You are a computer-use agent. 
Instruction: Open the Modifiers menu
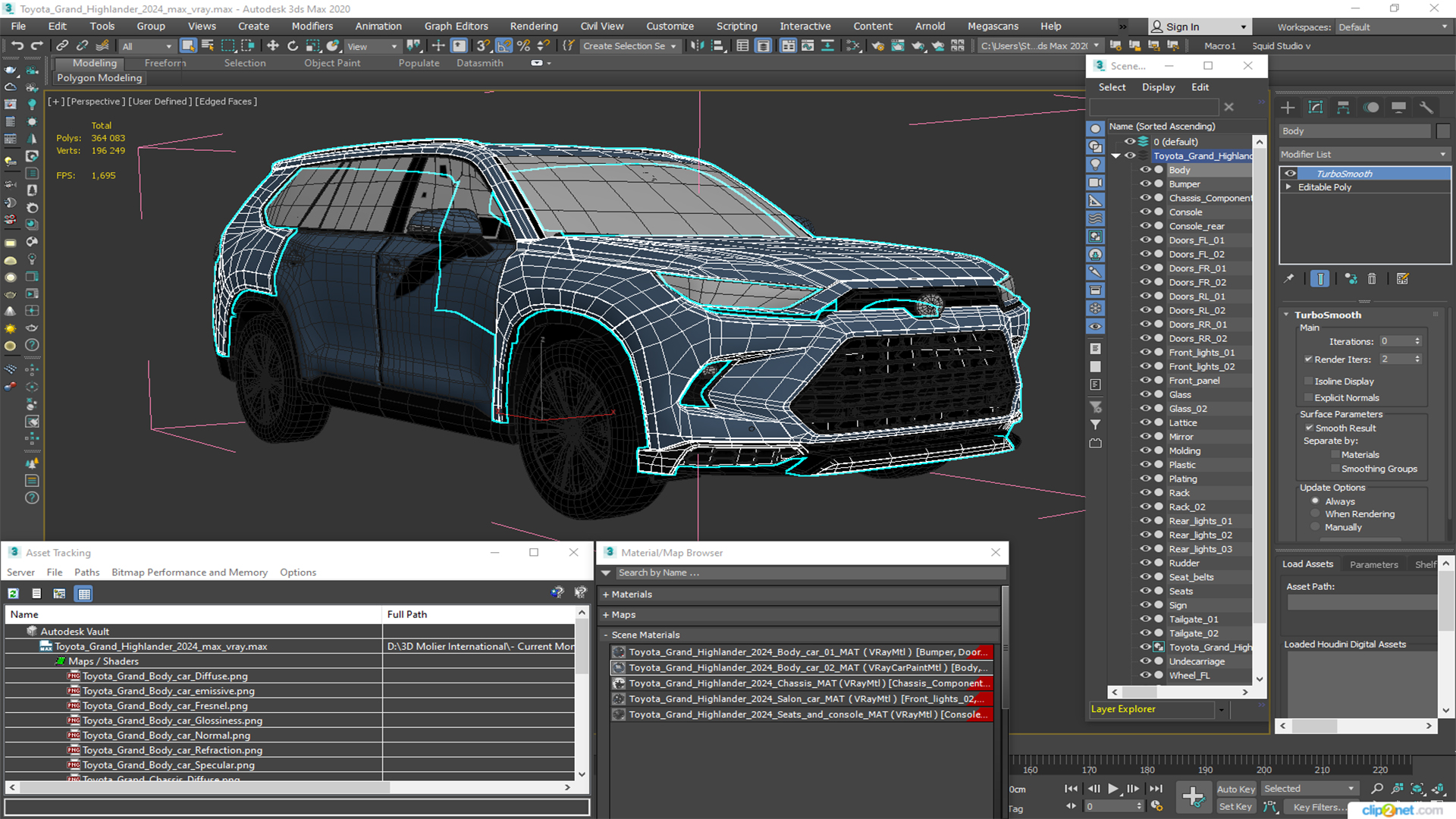click(312, 26)
